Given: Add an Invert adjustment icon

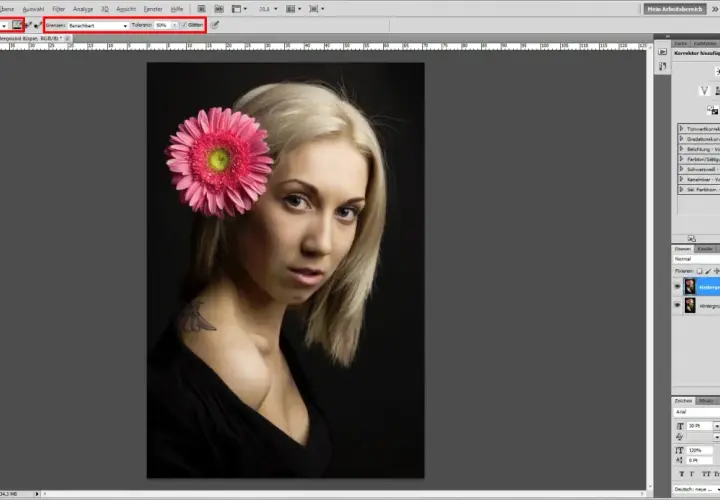Looking at the screenshot, I should tap(712, 110).
